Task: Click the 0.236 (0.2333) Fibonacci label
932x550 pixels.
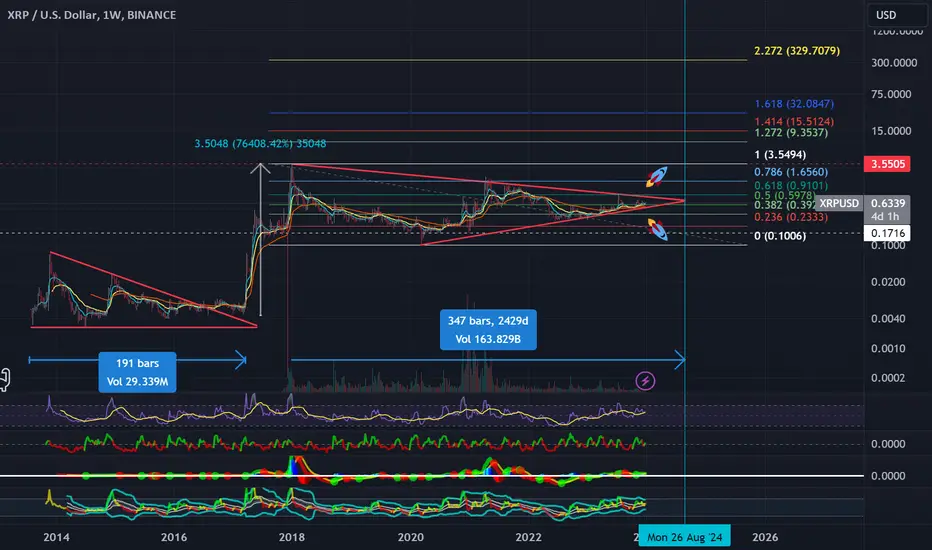Action: [x=791, y=217]
